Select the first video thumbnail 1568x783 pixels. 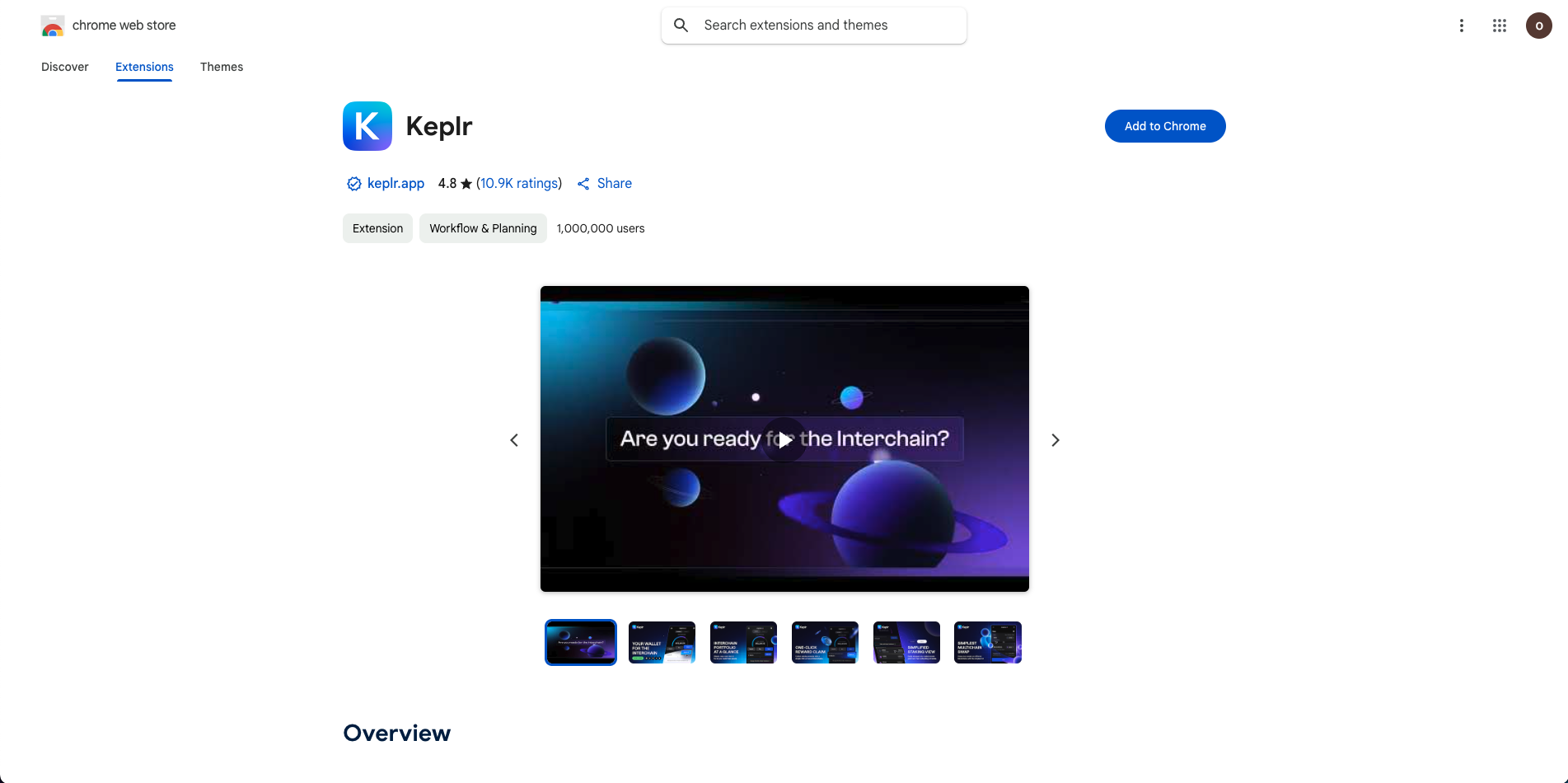pyautogui.click(x=581, y=642)
